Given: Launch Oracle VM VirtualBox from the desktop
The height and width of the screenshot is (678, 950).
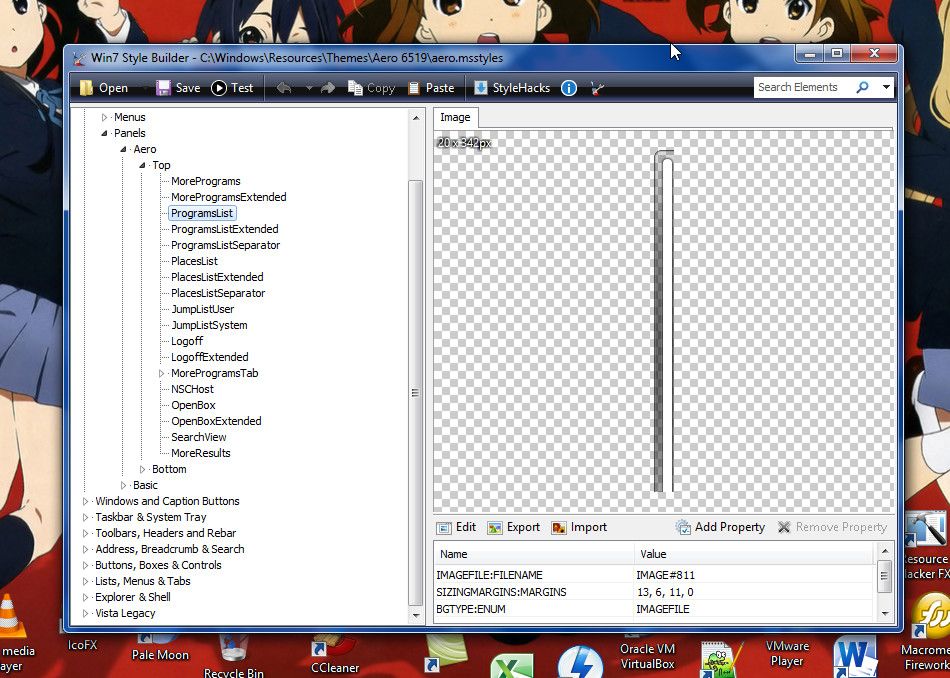Looking at the screenshot, I should (647, 656).
